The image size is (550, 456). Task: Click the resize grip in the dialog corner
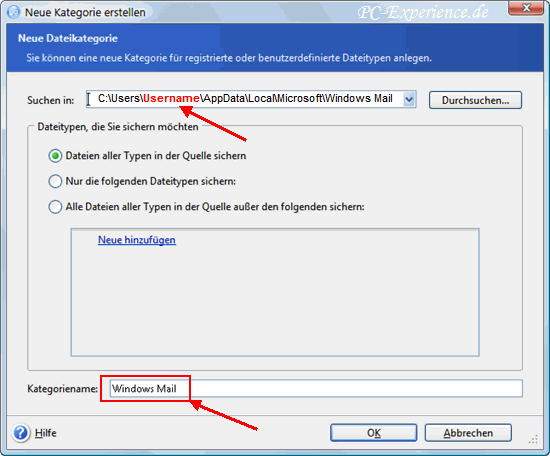click(533, 440)
